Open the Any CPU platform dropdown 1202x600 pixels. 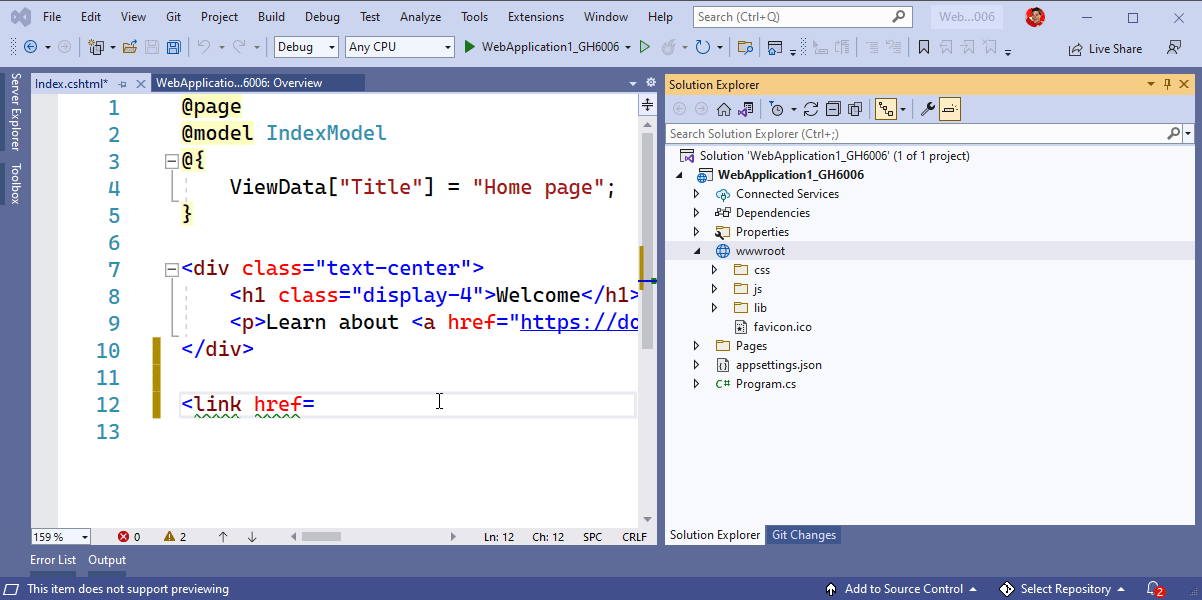(397, 46)
